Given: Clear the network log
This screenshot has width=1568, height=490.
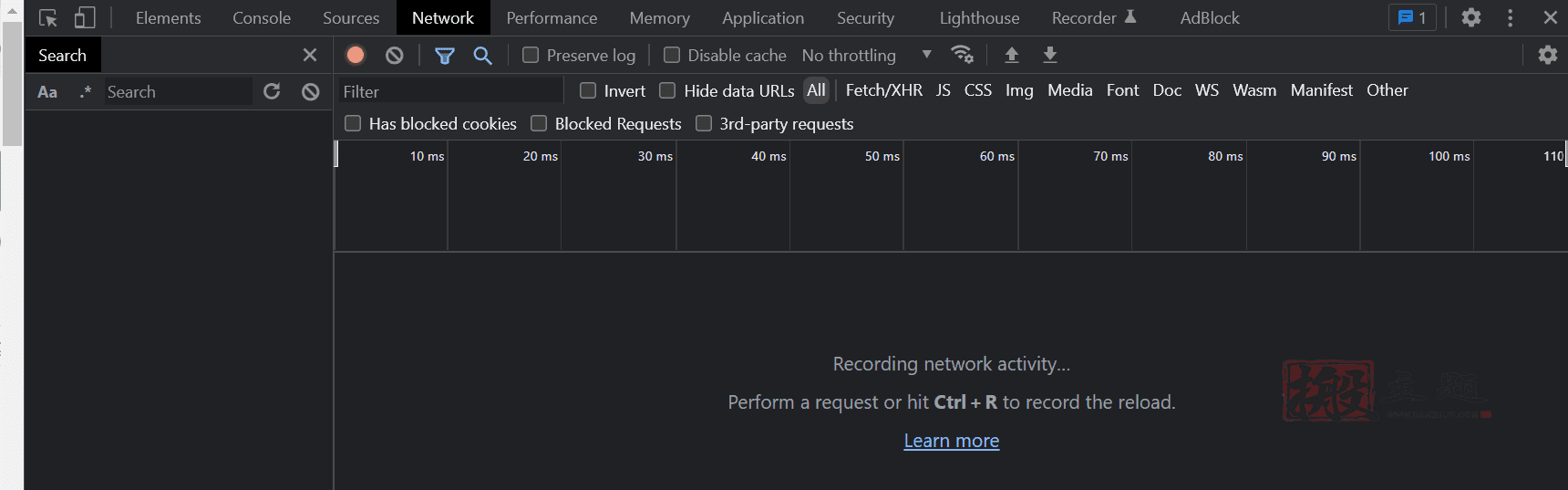Looking at the screenshot, I should (x=394, y=55).
